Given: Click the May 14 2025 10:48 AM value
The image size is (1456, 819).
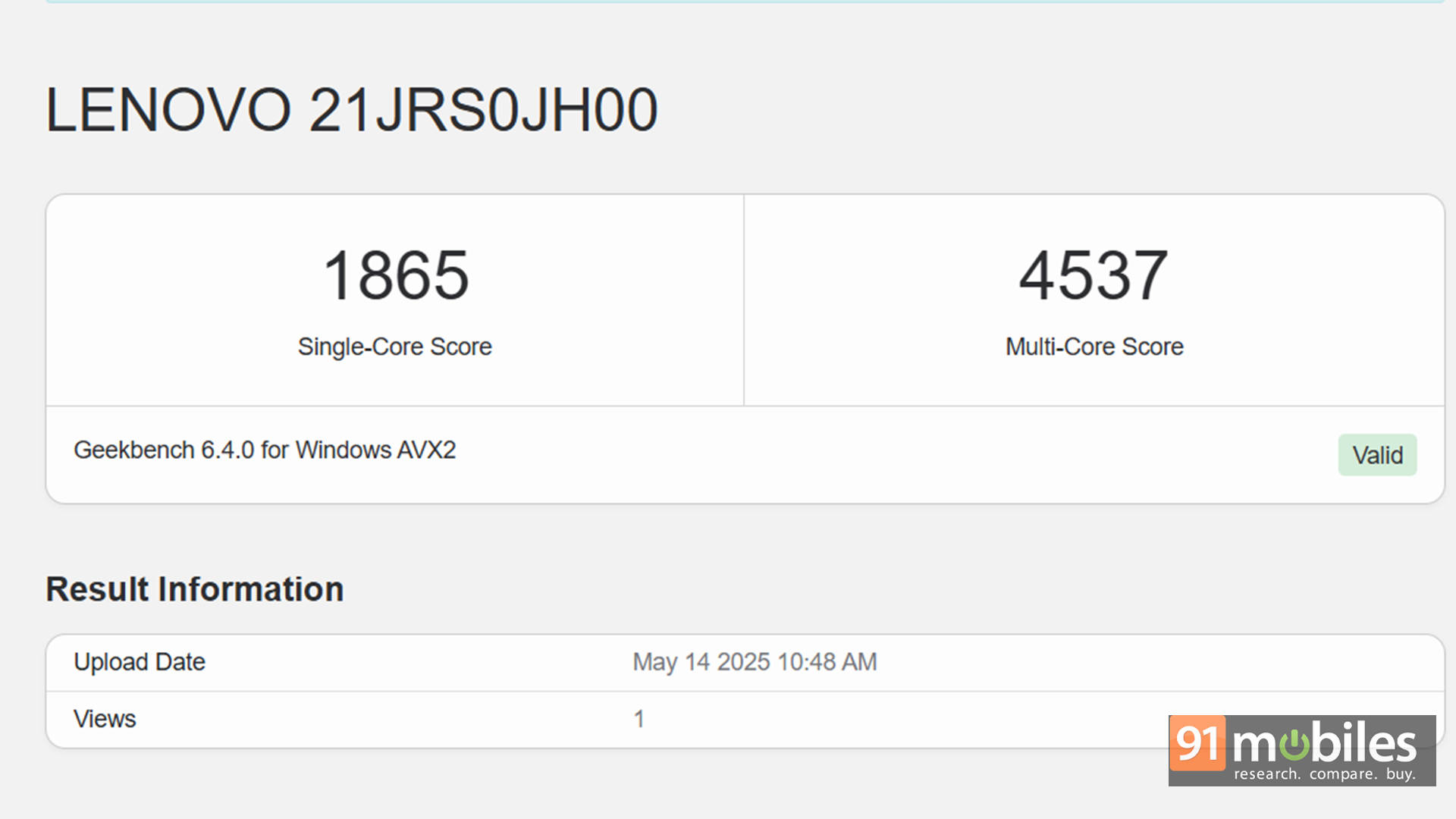Looking at the screenshot, I should (x=754, y=662).
